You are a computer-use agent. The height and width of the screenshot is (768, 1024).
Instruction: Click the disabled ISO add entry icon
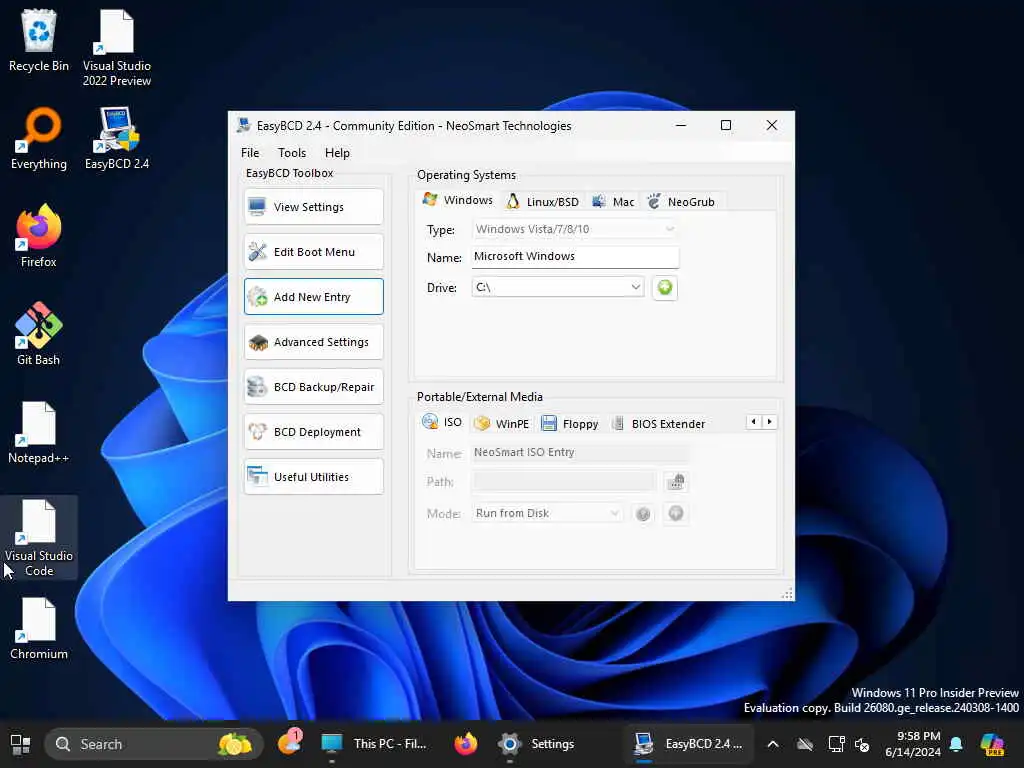[676, 513]
